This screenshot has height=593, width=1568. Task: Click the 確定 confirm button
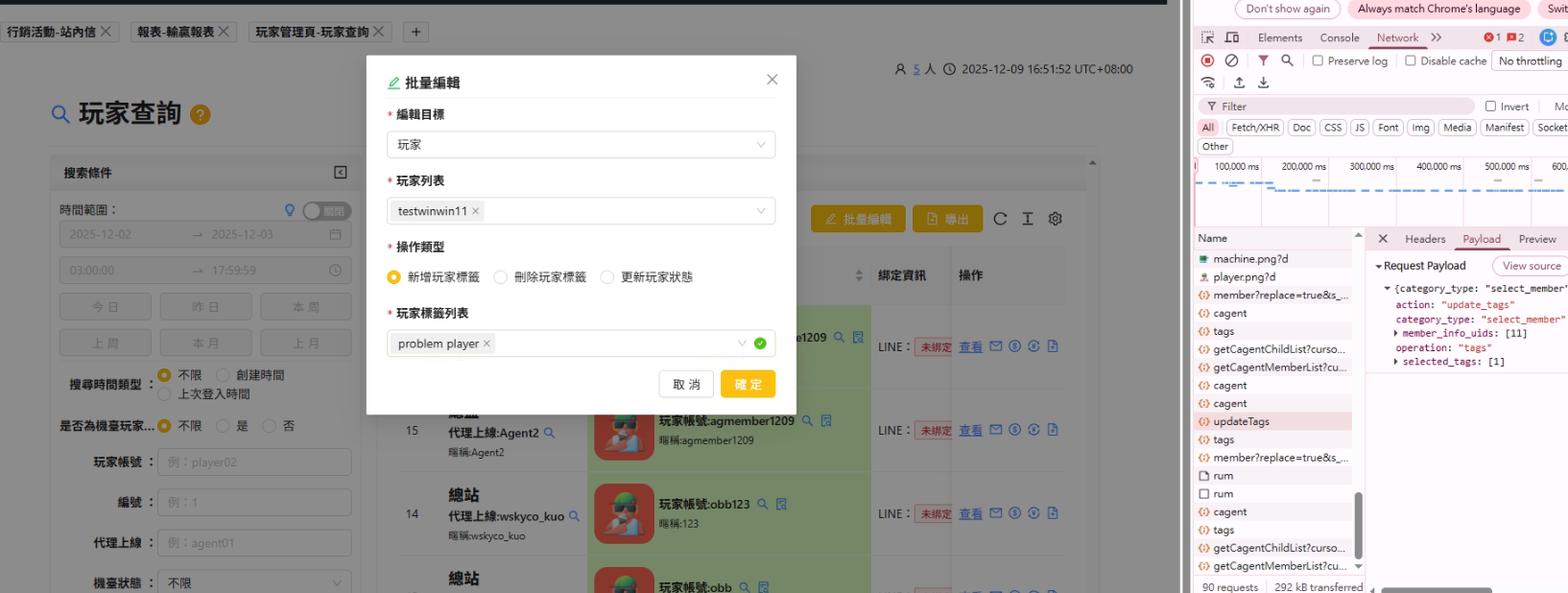[x=748, y=384]
